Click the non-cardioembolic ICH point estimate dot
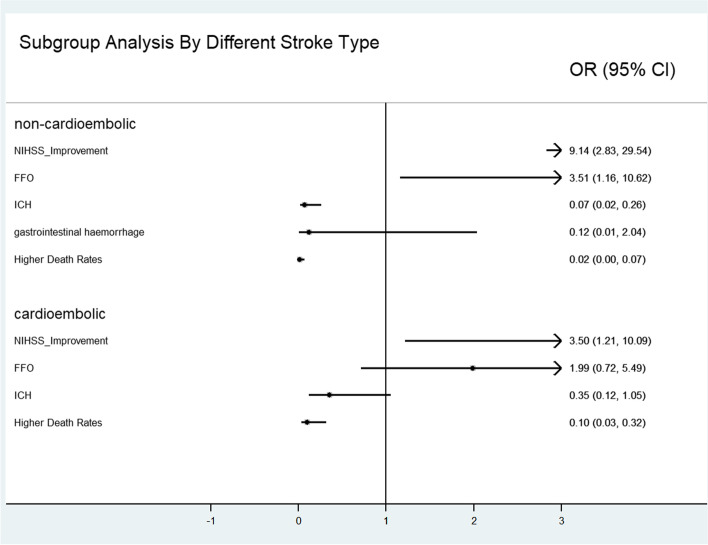Viewport: 708px width, 545px height. click(305, 205)
